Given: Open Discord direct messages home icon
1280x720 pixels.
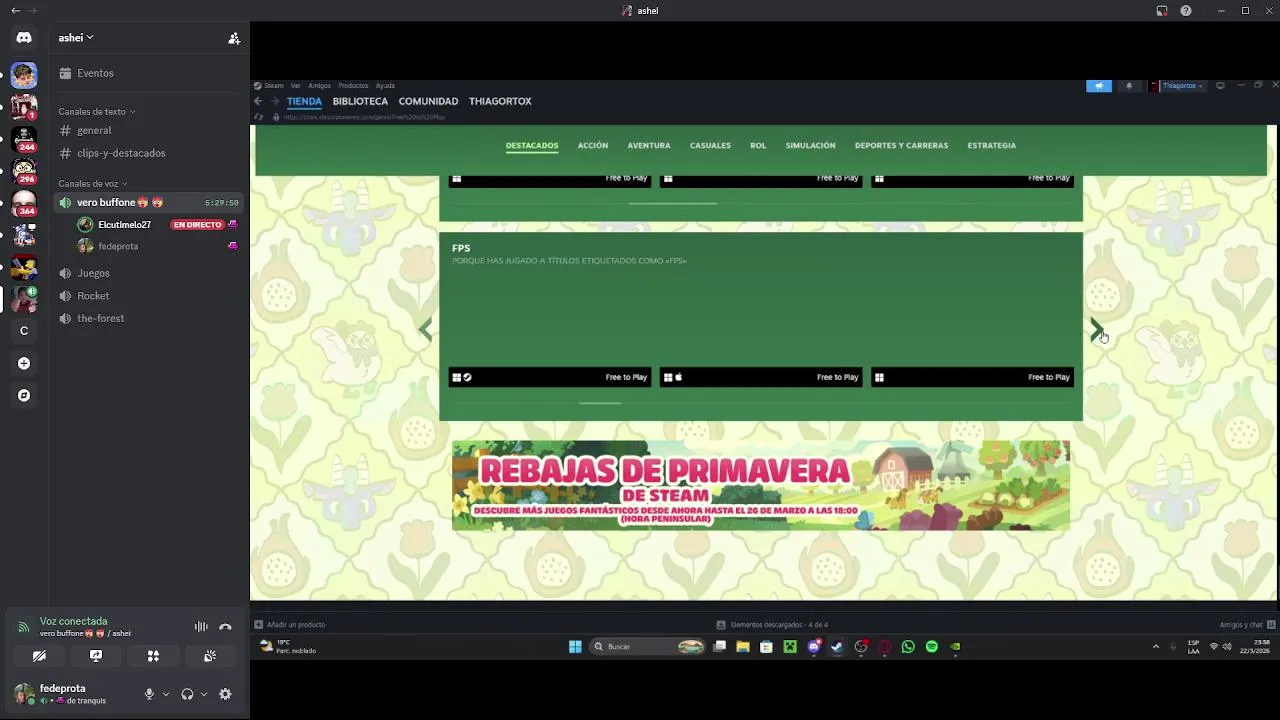Looking at the screenshot, I should point(24,38).
